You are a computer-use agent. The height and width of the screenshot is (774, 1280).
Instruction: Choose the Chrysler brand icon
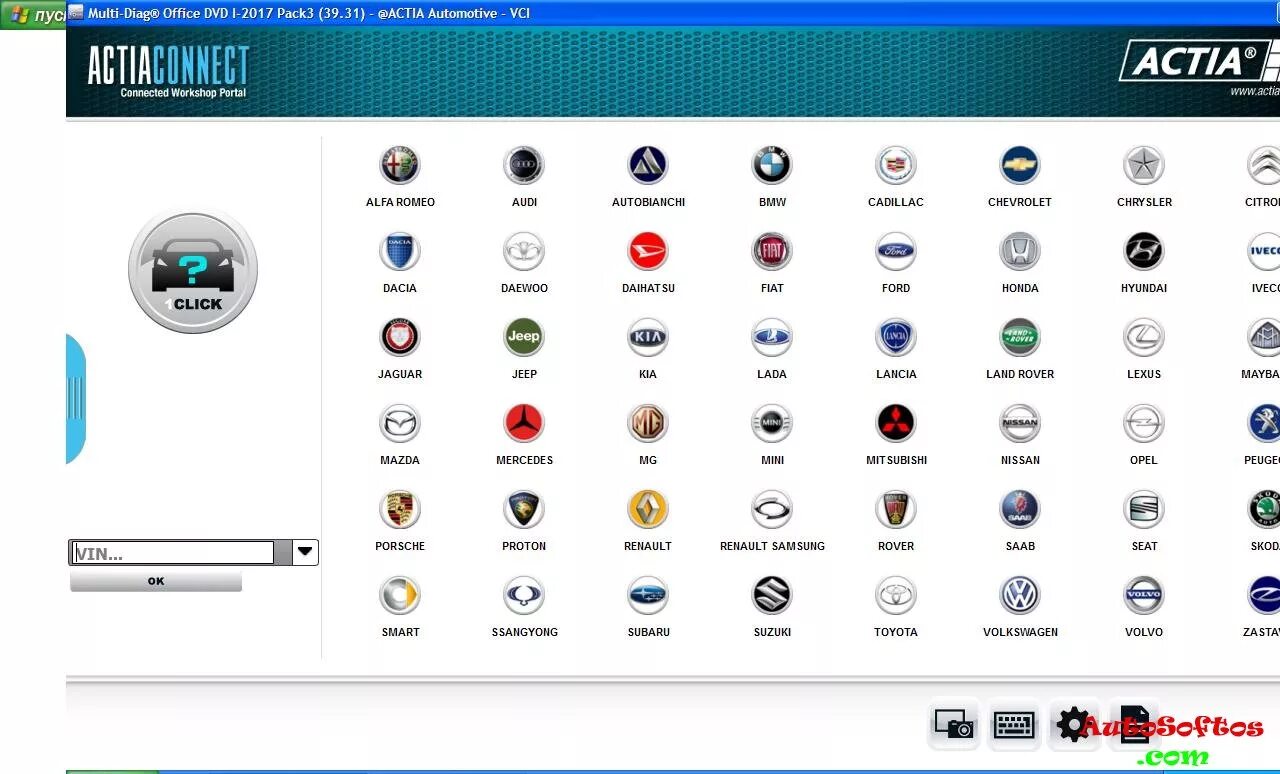(1144, 165)
